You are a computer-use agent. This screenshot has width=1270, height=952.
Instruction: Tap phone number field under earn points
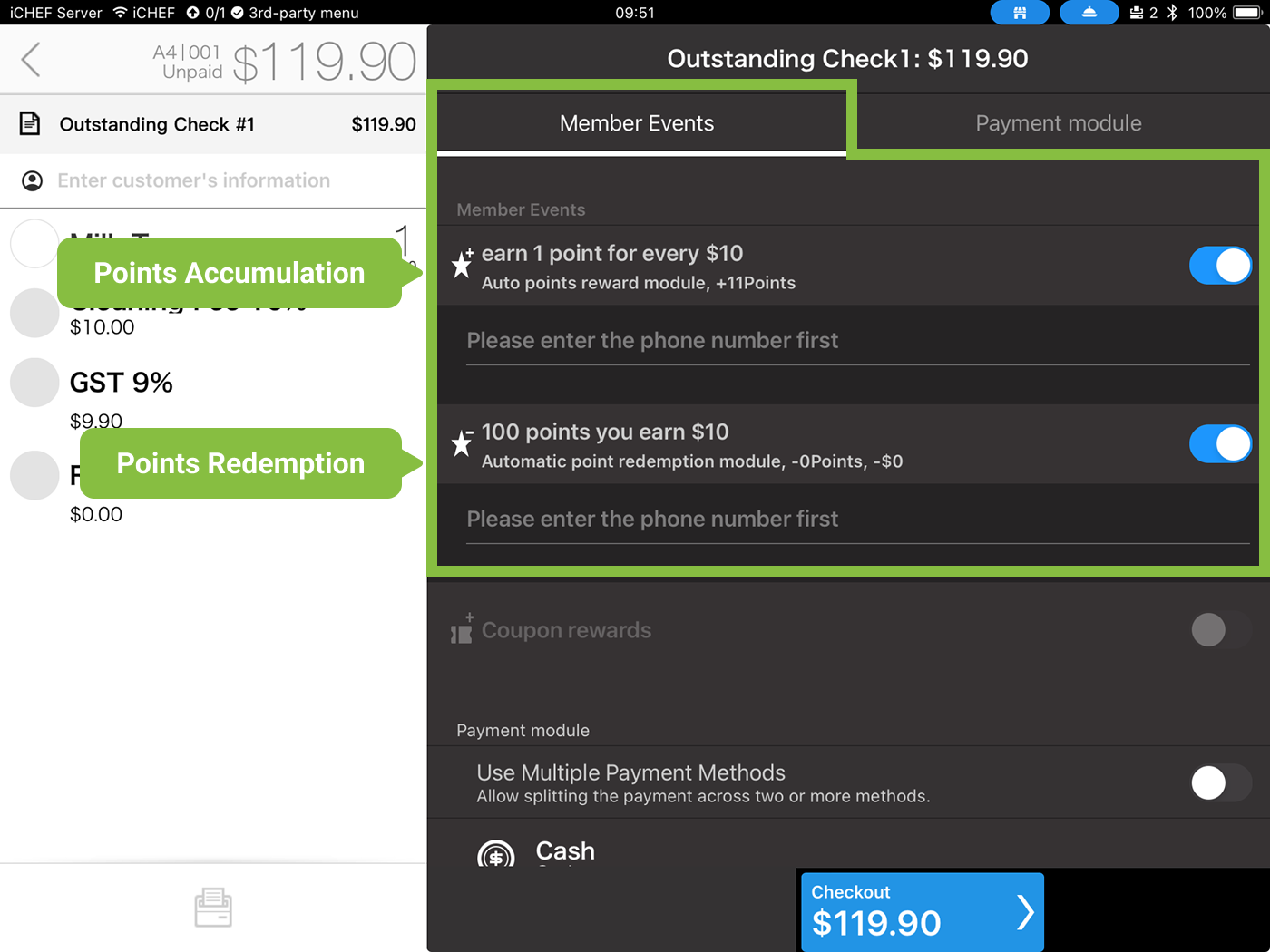point(856,341)
